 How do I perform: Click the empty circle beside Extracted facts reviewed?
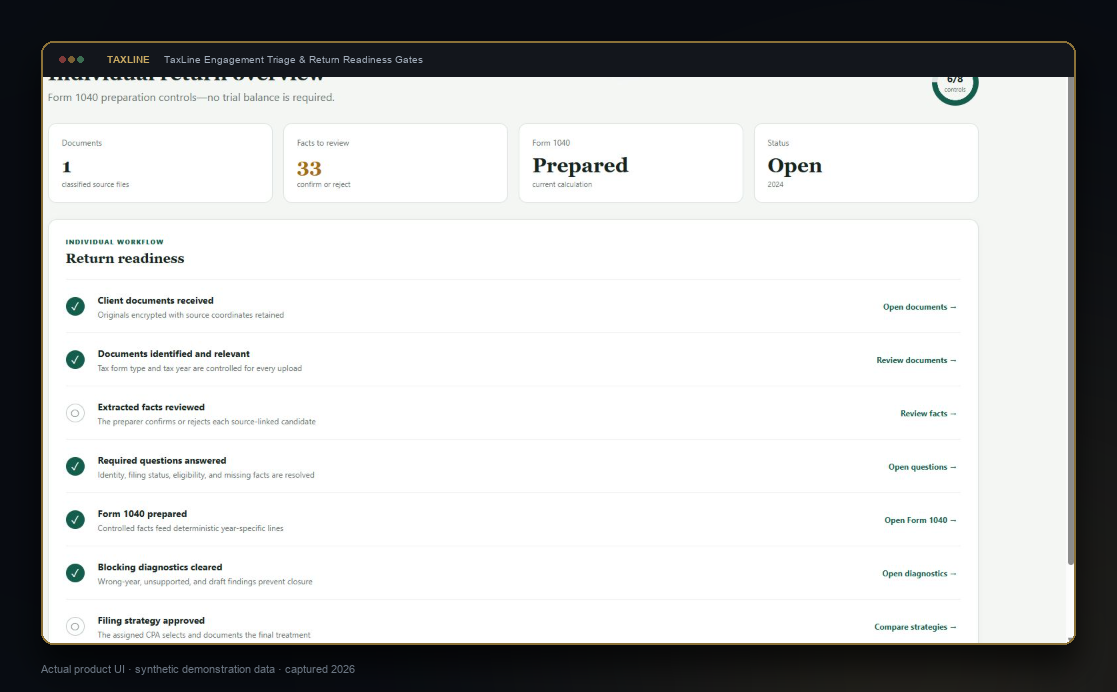click(x=75, y=413)
